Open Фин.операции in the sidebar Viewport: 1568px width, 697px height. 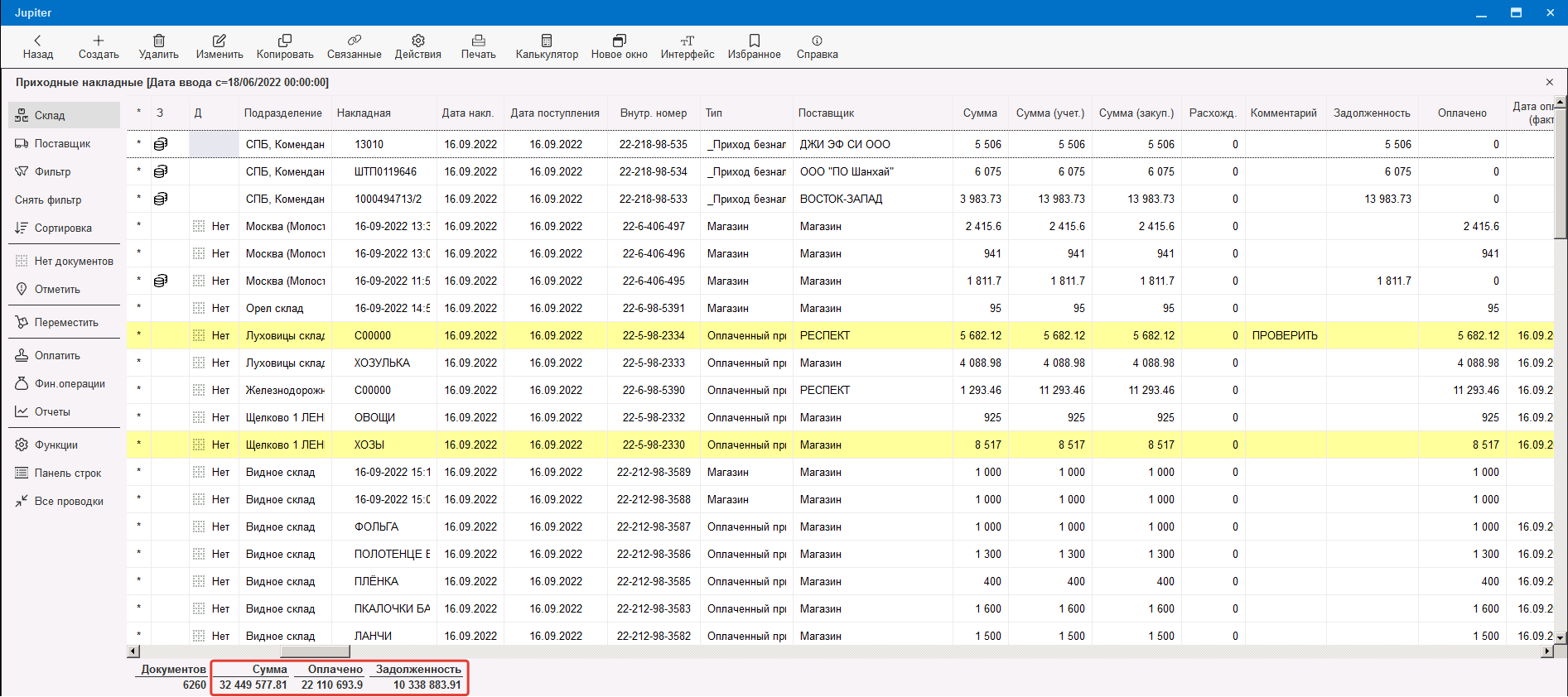point(64,383)
